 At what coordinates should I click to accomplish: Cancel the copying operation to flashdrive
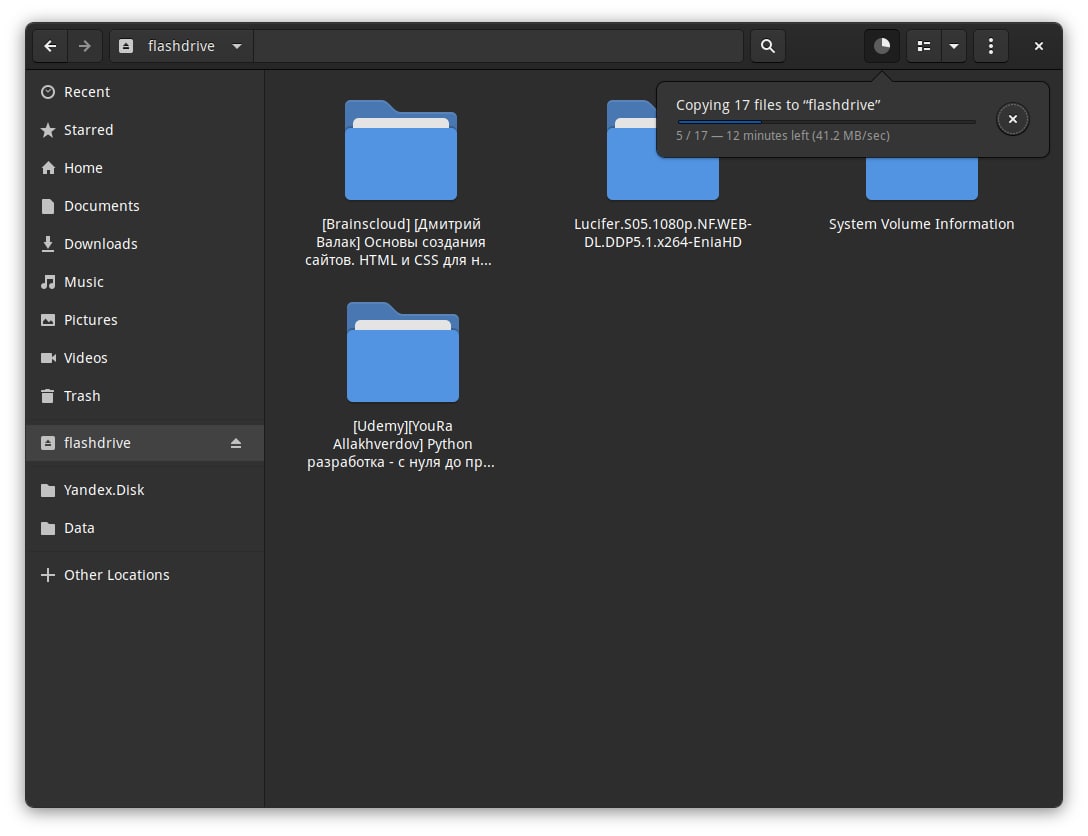(1012, 119)
